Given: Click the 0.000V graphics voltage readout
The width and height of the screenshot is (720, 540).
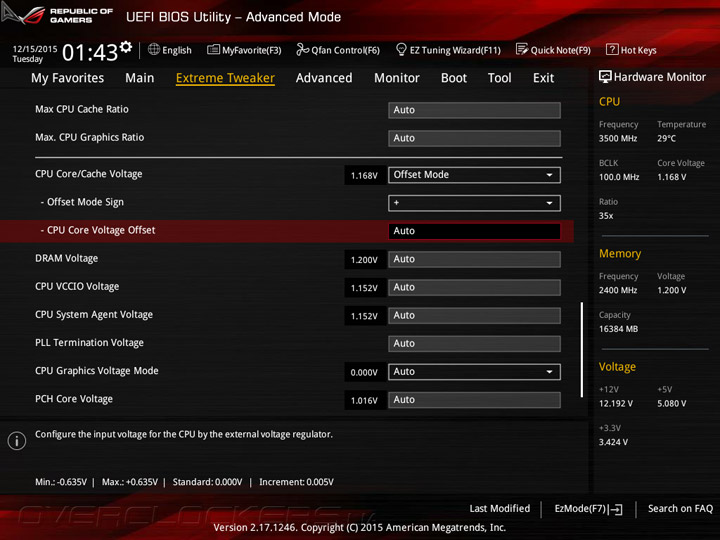Looking at the screenshot, I should pos(365,372).
